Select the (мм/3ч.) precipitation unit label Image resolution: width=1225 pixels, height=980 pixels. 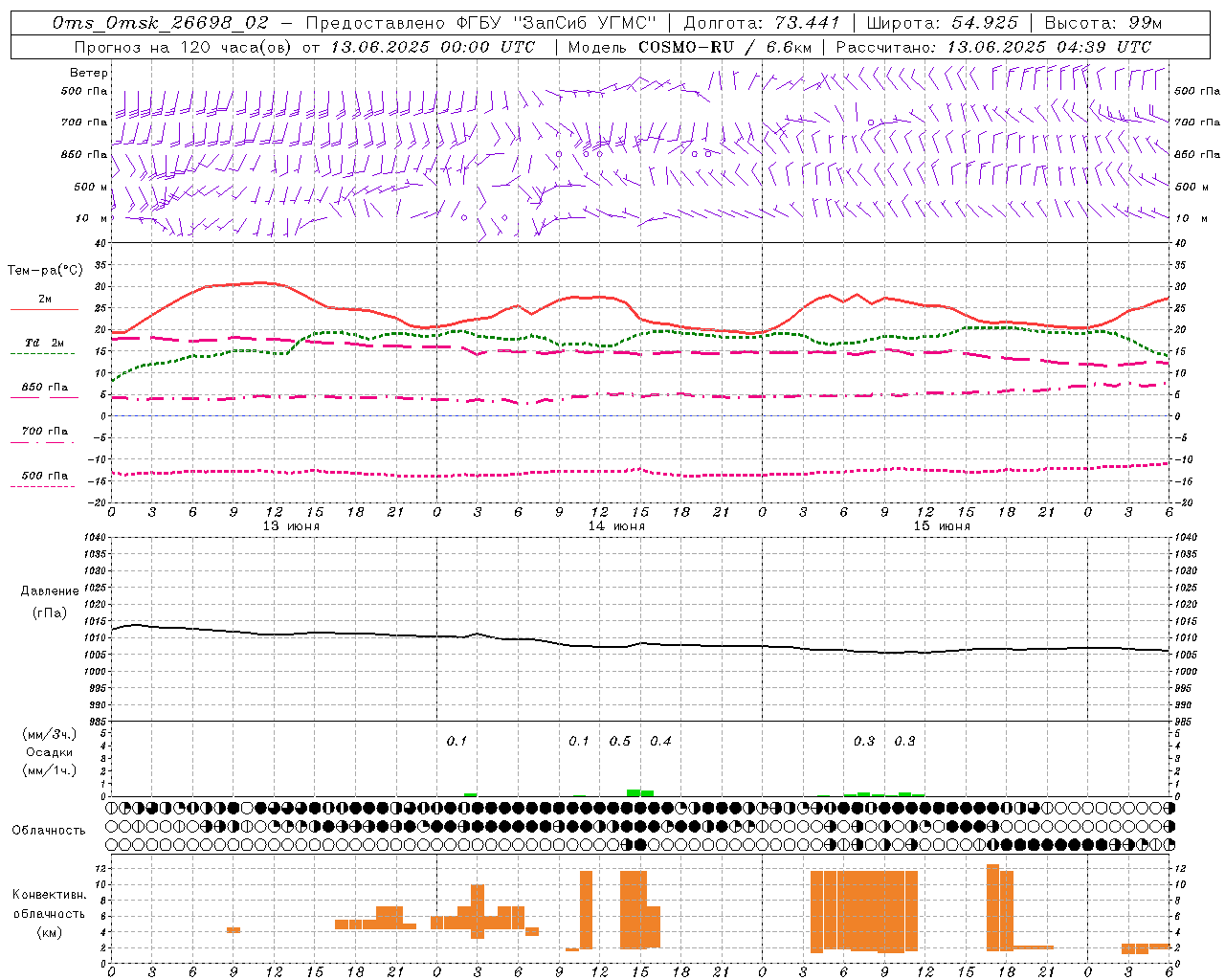[x=50, y=734]
